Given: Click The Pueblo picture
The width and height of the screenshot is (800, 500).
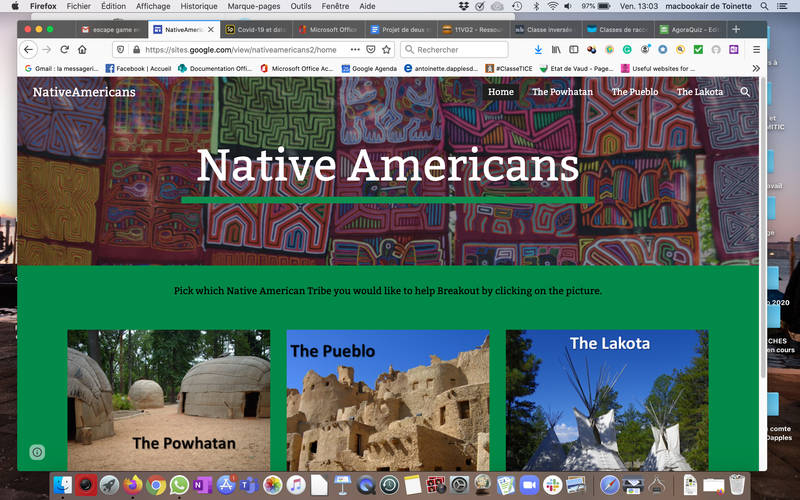Looking at the screenshot, I should click(388, 400).
